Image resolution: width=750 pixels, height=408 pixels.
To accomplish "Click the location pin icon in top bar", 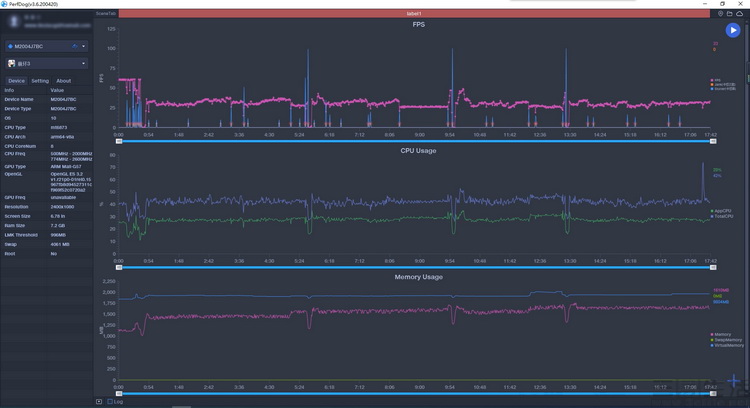I will 720,14.
